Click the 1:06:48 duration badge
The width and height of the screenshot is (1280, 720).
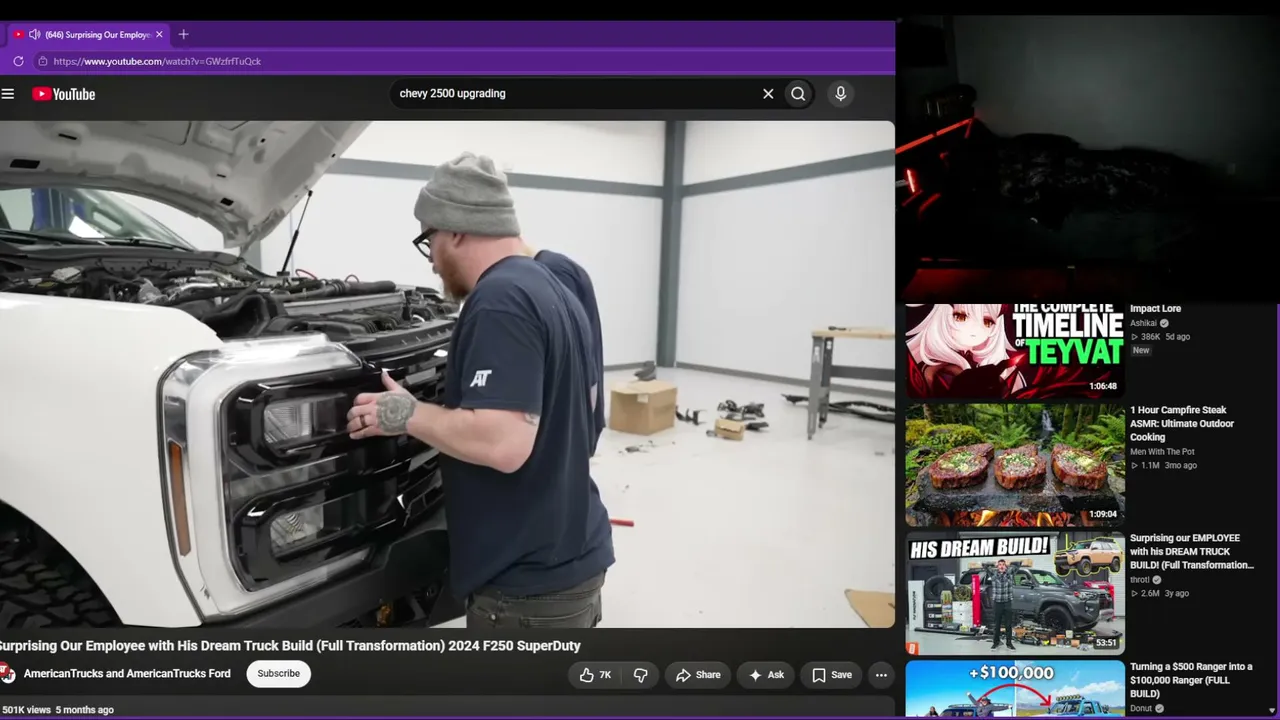pyautogui.click(x=1103, y=387)
